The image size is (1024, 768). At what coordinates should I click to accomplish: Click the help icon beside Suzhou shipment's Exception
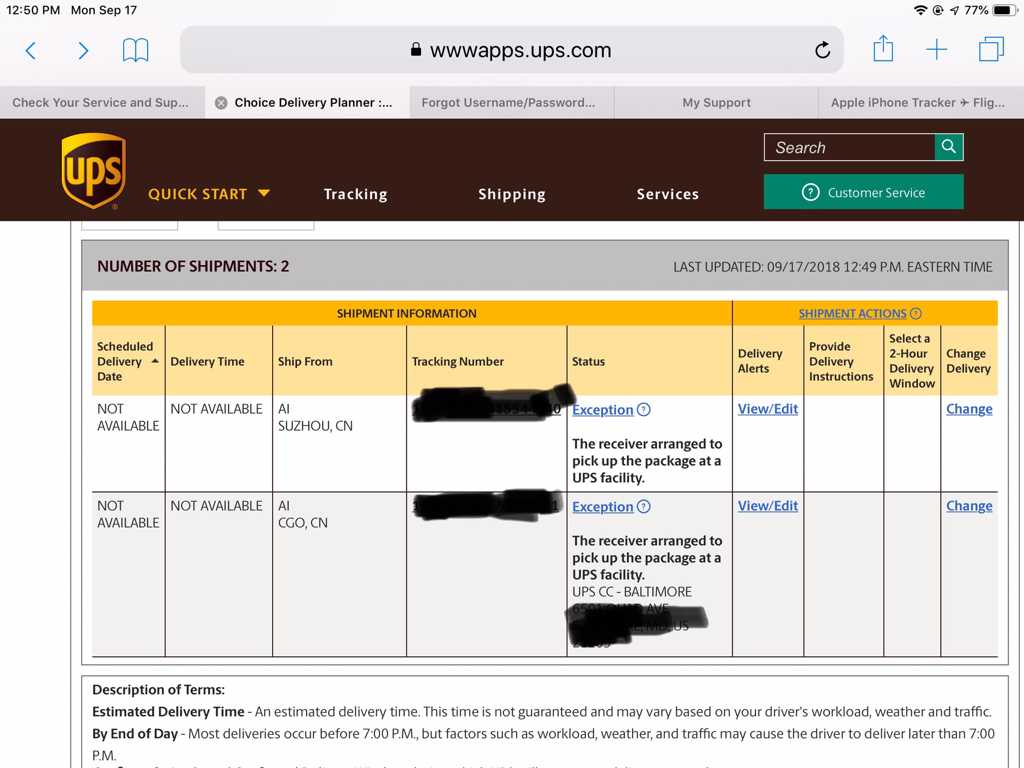643,409
